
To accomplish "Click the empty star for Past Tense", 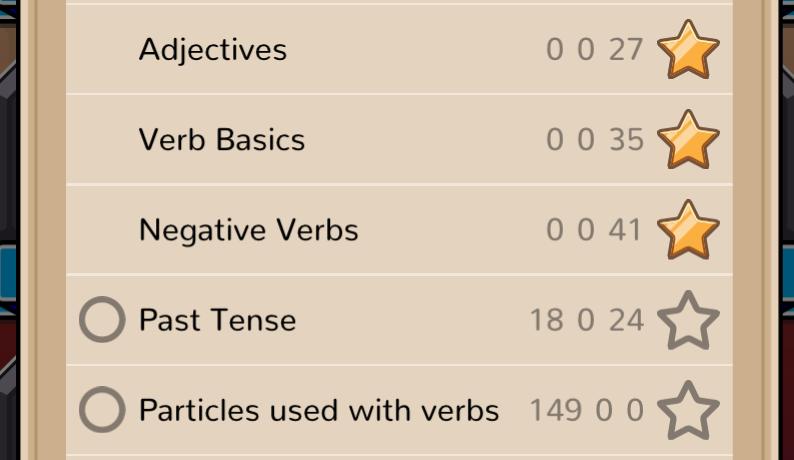I will 688,320.
